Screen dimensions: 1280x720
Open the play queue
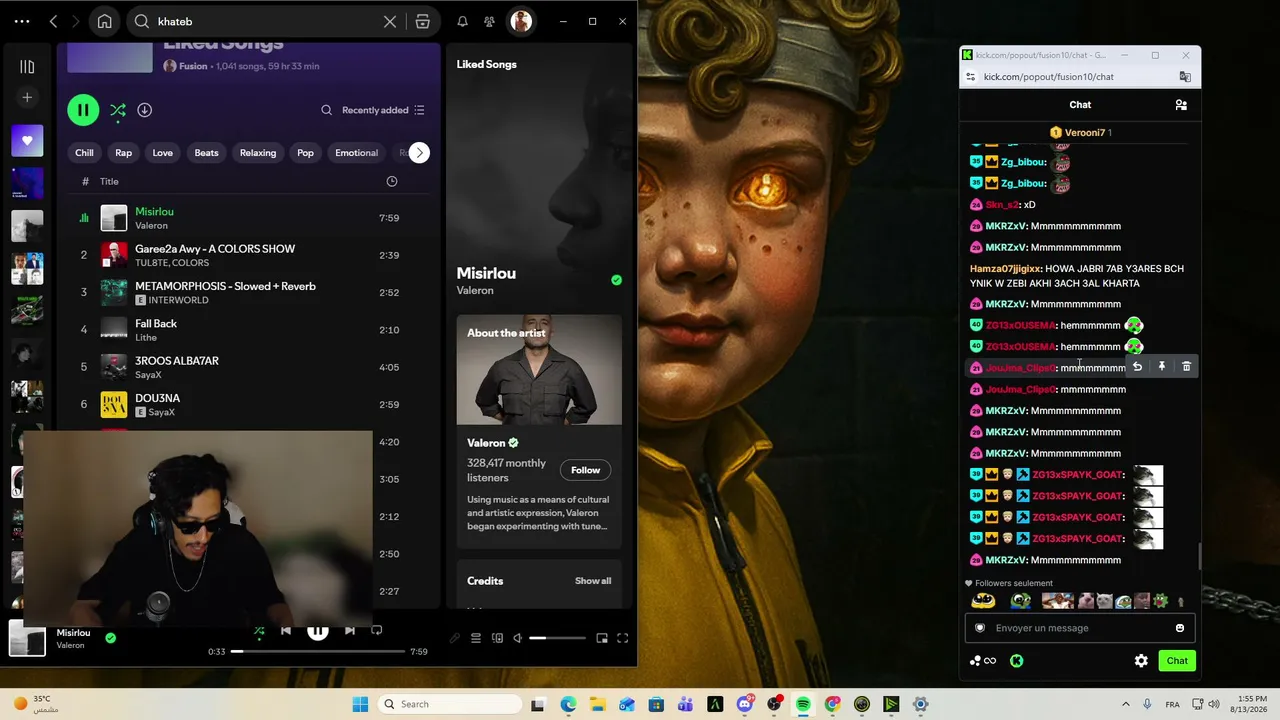(476, 638)
